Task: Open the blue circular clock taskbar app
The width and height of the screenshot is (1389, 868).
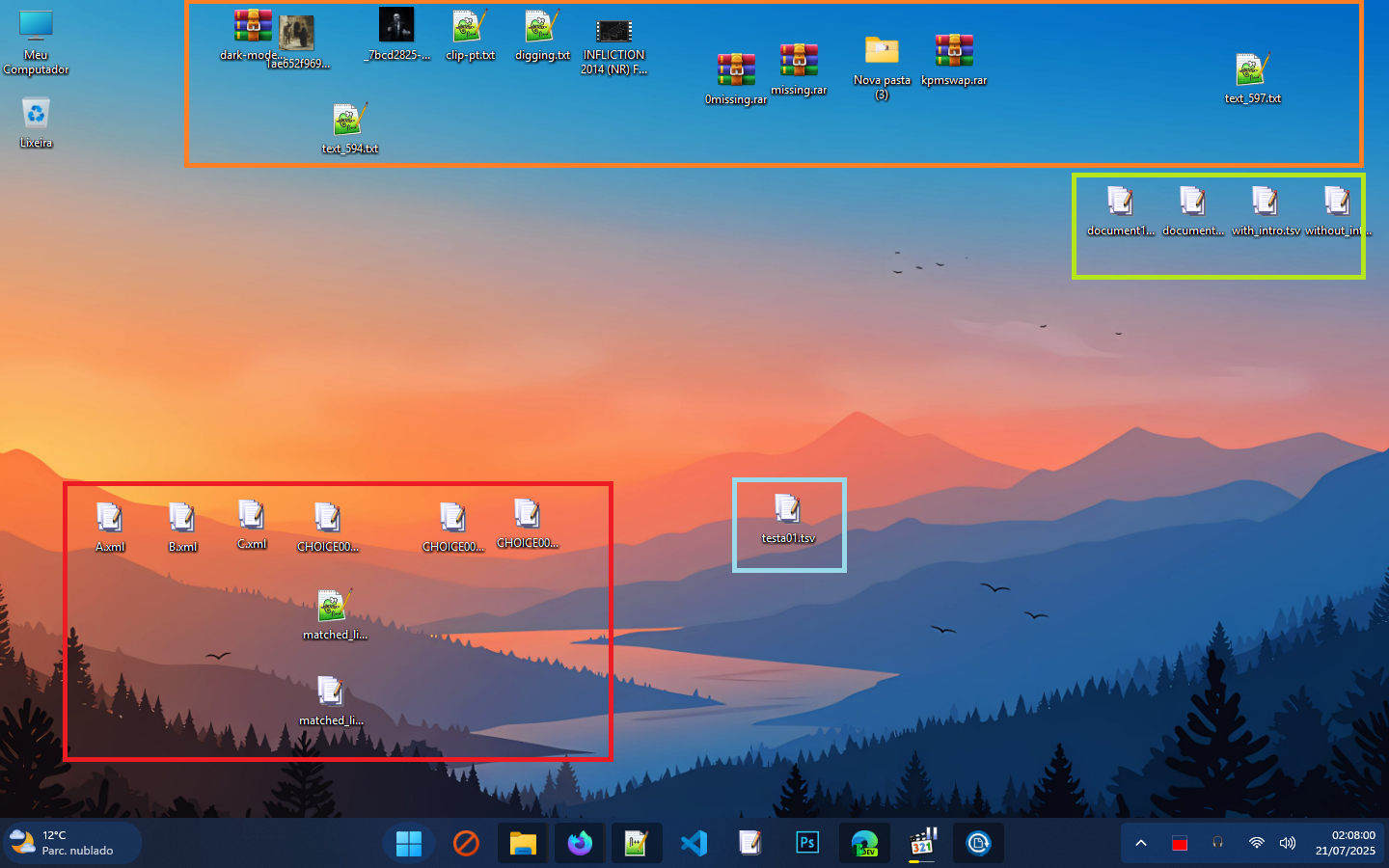Action: pyautogui.click(x=978, y=843)
